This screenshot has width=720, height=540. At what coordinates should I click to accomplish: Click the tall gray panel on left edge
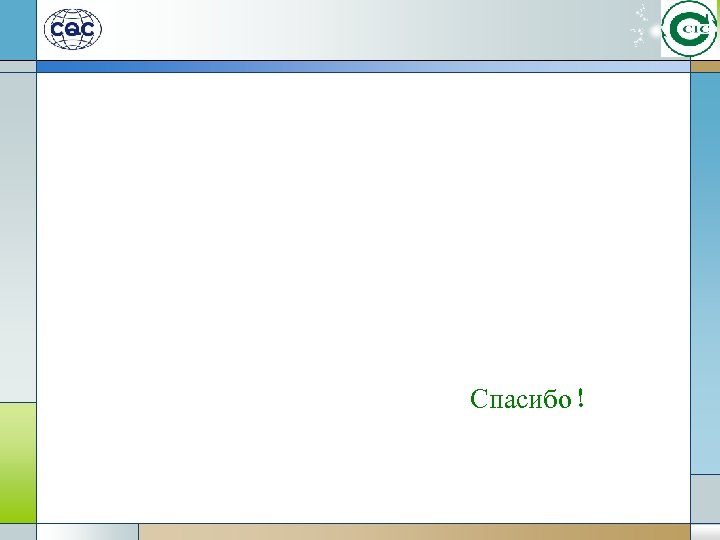(x=18, y=237)
